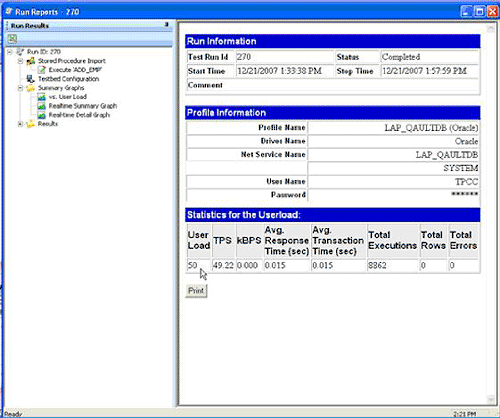
Task: Maximize the Run Reports window
Action: pyautogui.click(x=479, y=12)
